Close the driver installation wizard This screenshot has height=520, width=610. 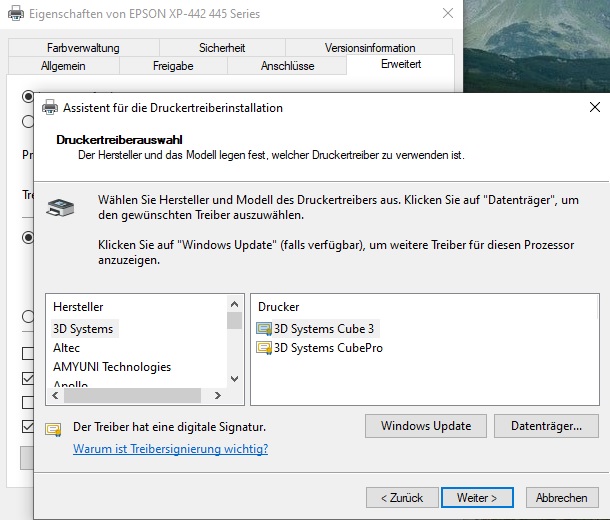coord(594,107)
